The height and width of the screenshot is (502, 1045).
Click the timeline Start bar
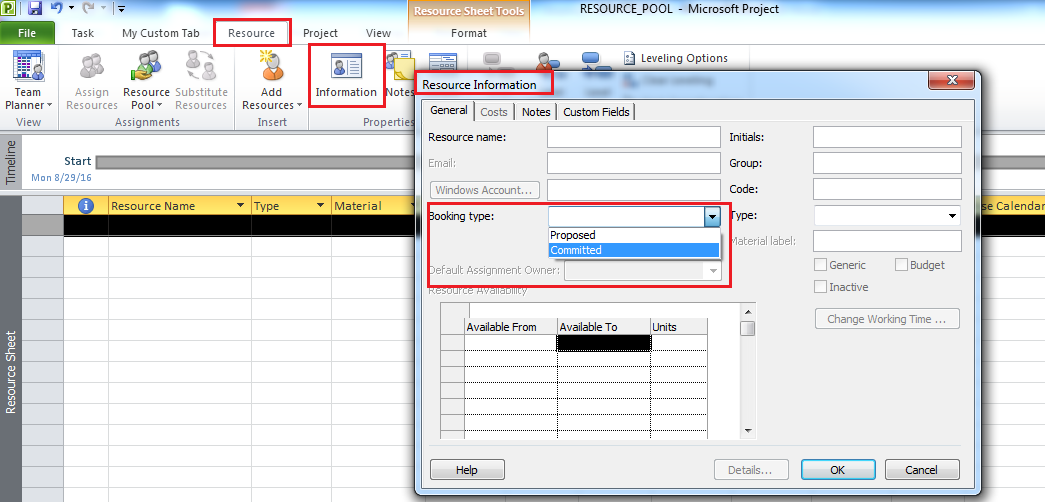pyautogui.click(x=255, y=162)
